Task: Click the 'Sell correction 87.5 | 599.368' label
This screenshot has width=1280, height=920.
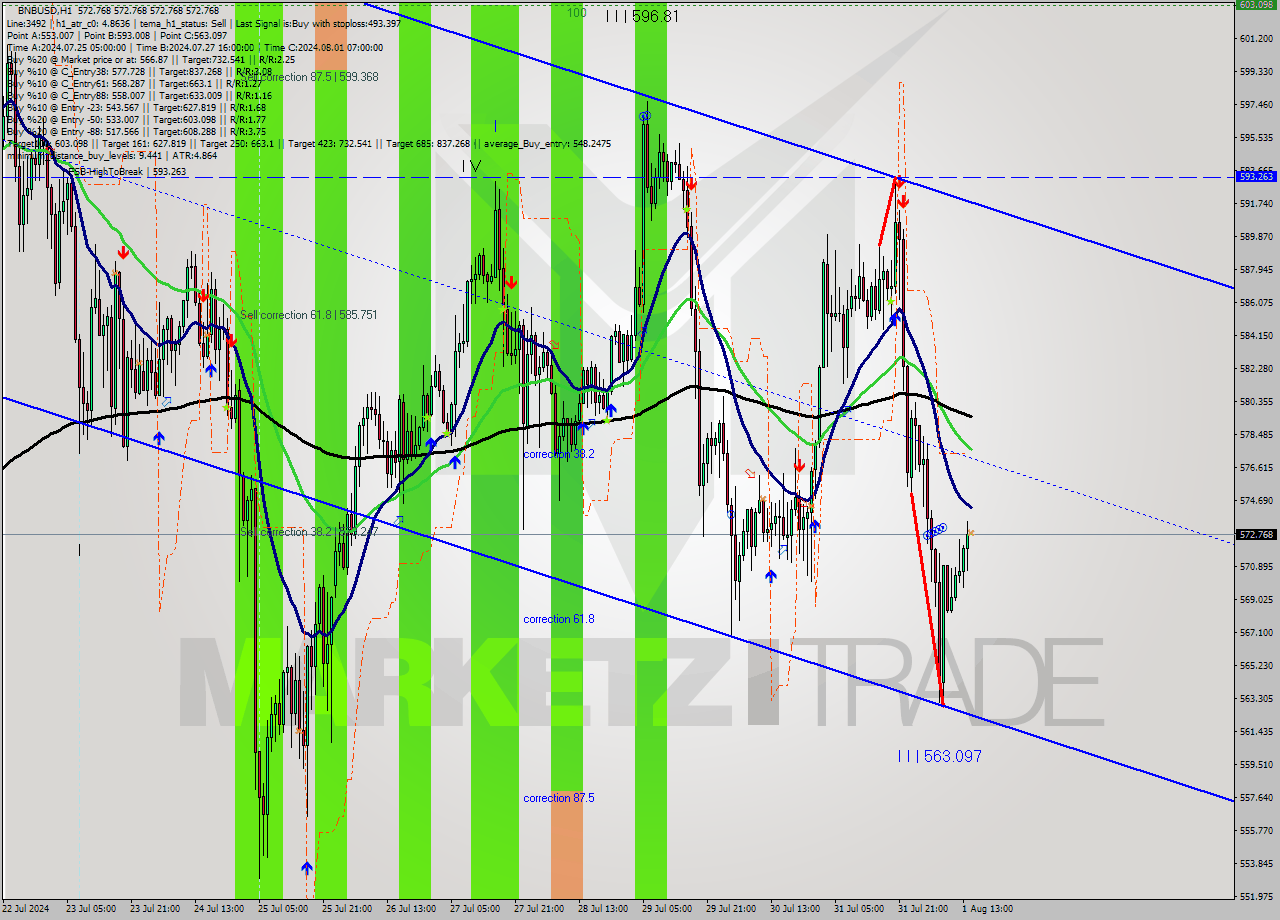Action: [309, 77]
